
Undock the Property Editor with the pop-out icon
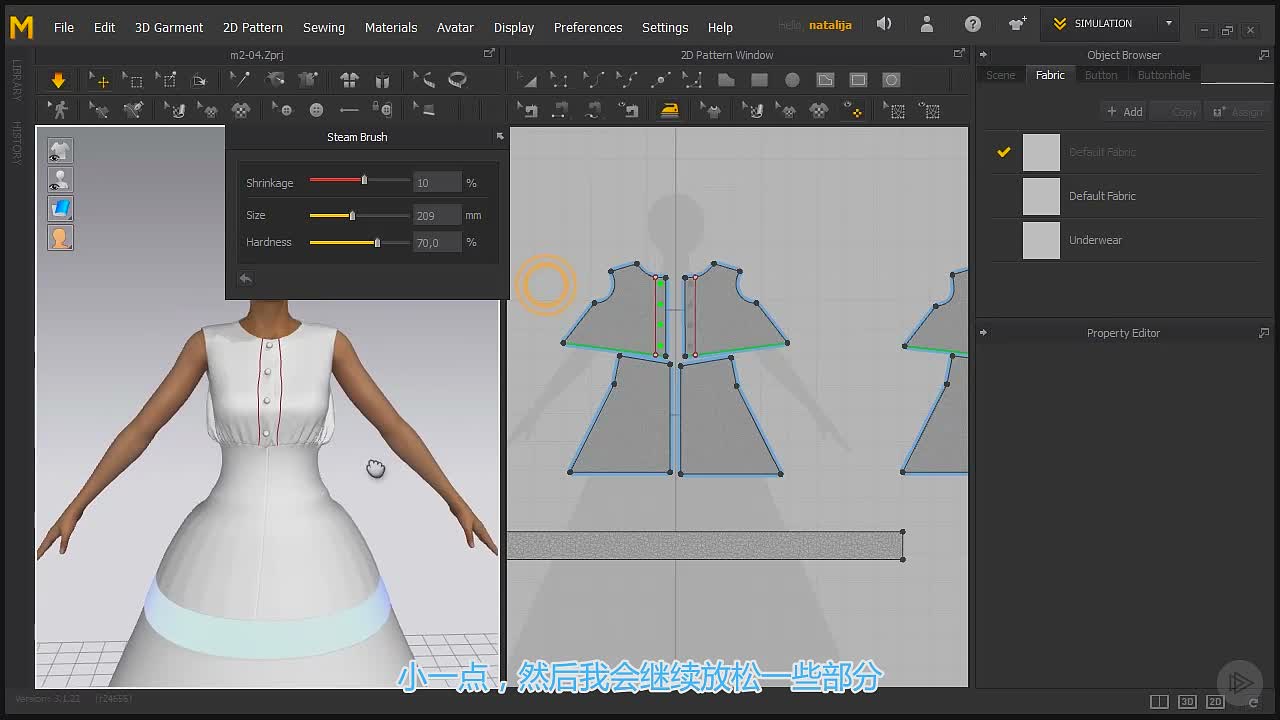click(1264, 333)
